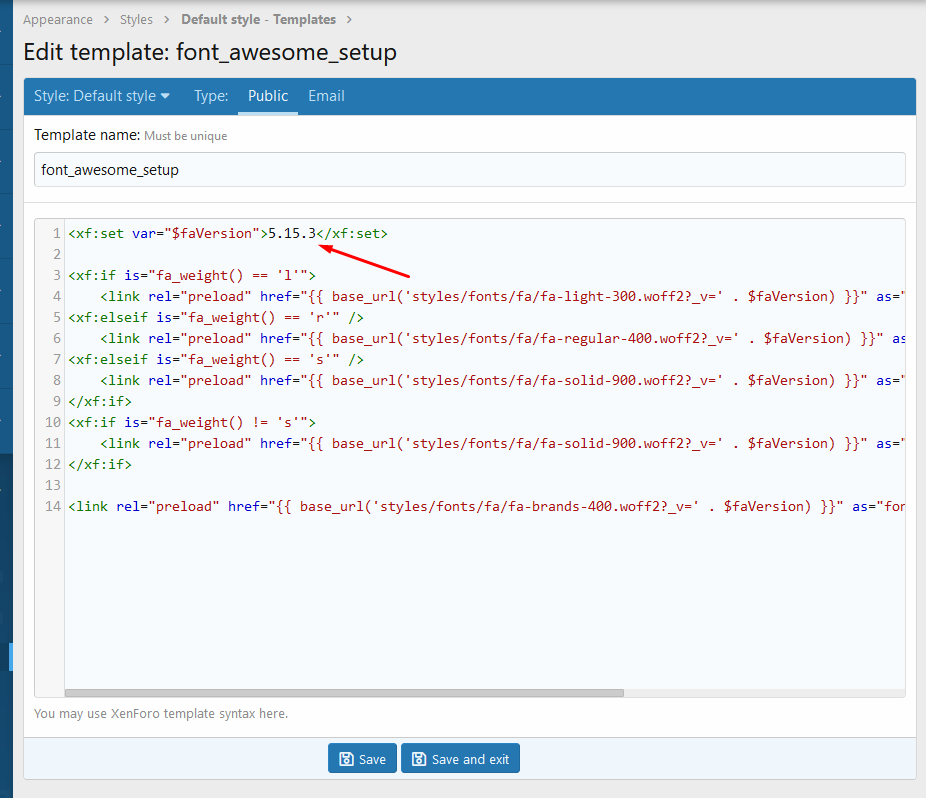Click the Save button

click(362, 758)
